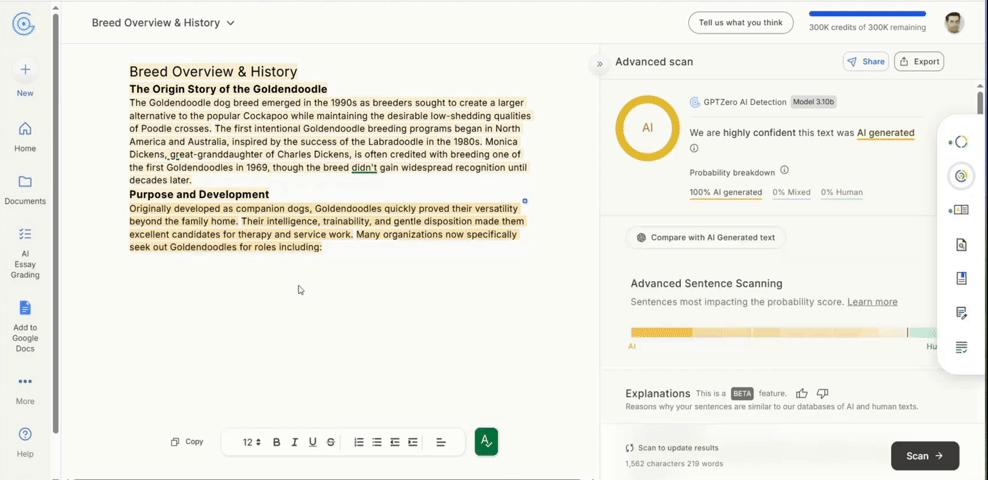Collapse the scan panel with double chevron
988x480 pixels.
pyautogui.click(x=599, y=64)
